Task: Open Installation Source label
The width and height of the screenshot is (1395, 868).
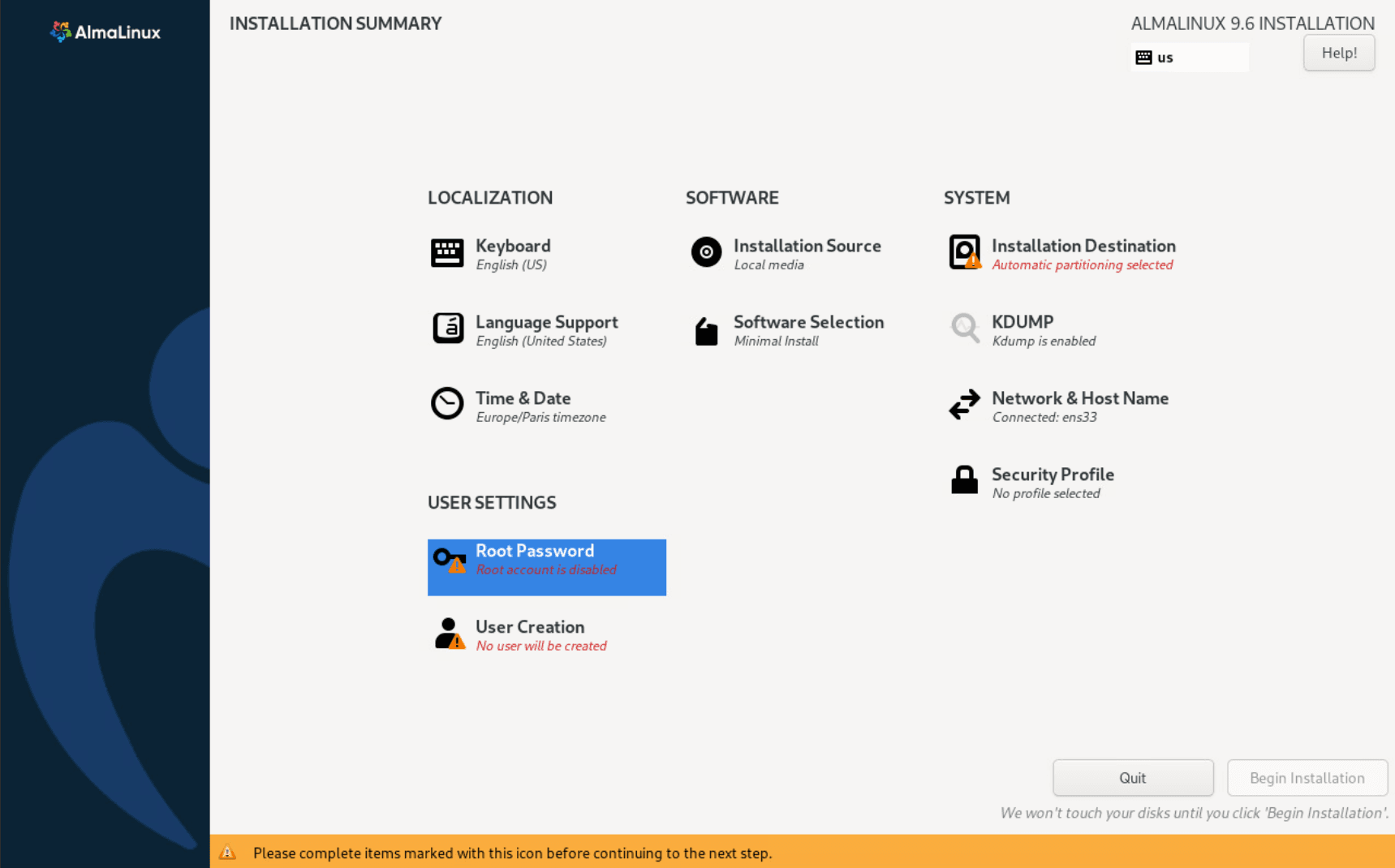Action: click(x=807, y=246)
